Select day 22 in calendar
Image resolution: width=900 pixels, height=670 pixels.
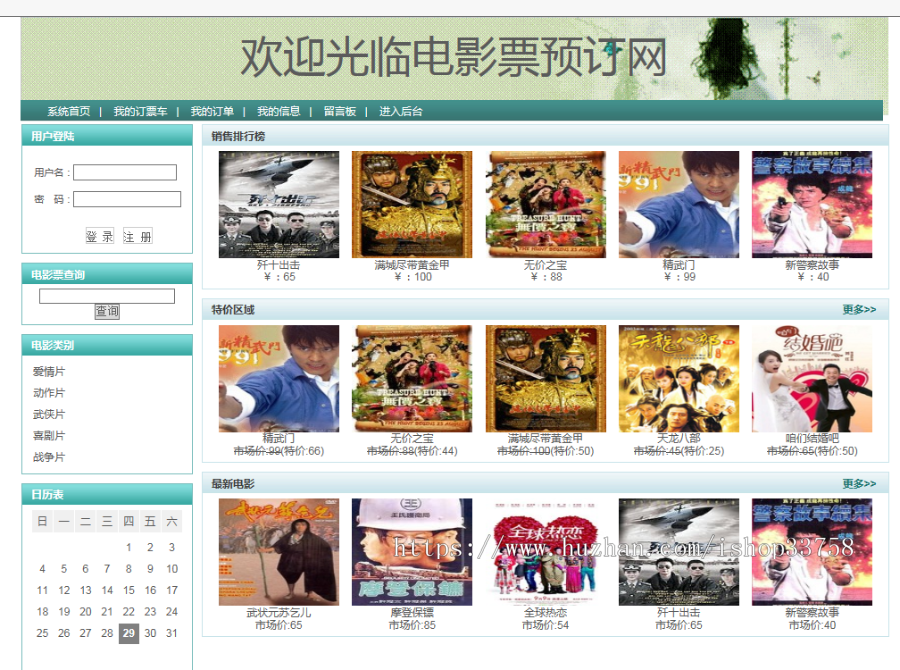pyautogui.click(x=129, y=611)
